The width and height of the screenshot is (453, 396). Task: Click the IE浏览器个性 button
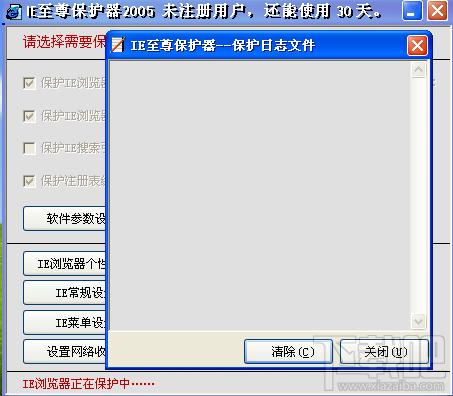[x=65, y=264]
